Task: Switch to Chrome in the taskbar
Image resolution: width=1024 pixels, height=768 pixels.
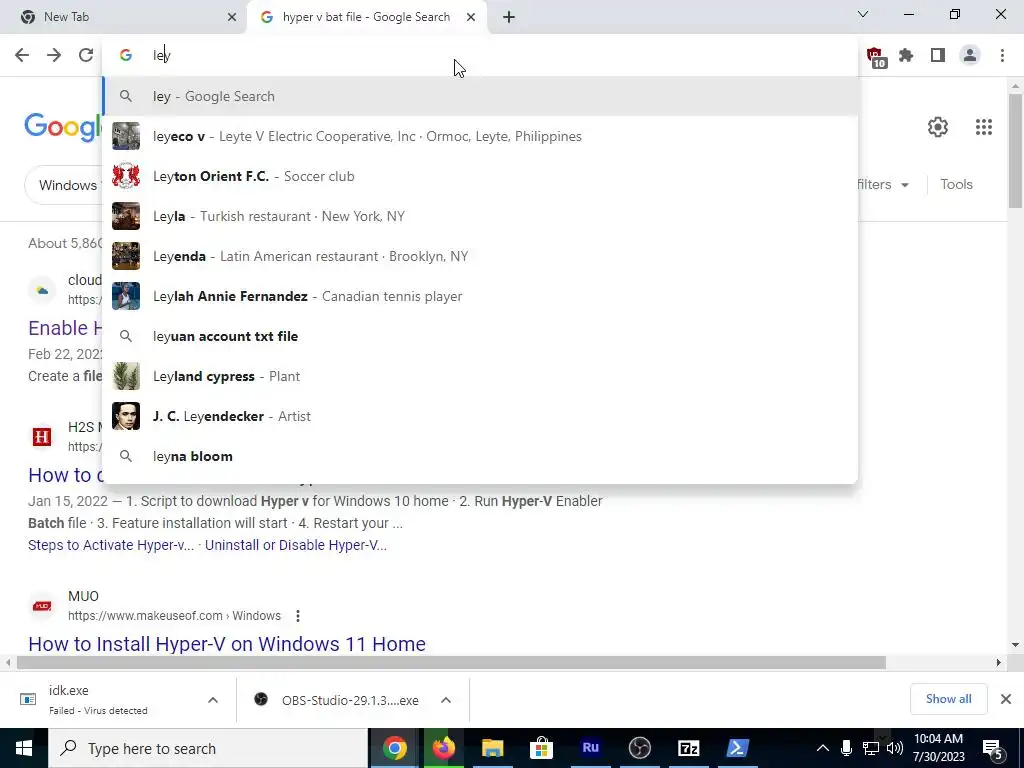Action: pyautogui.click(x=394, y=748)
